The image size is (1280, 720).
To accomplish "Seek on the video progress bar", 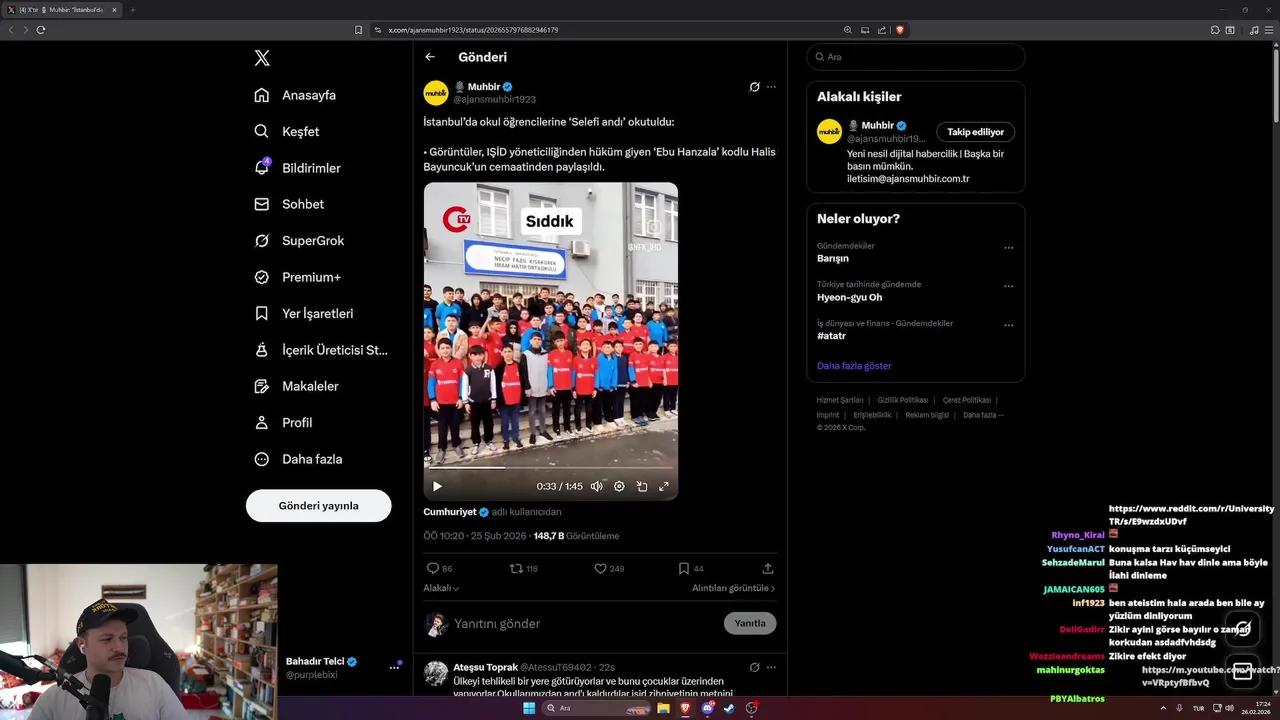I will tap(550, 467).
